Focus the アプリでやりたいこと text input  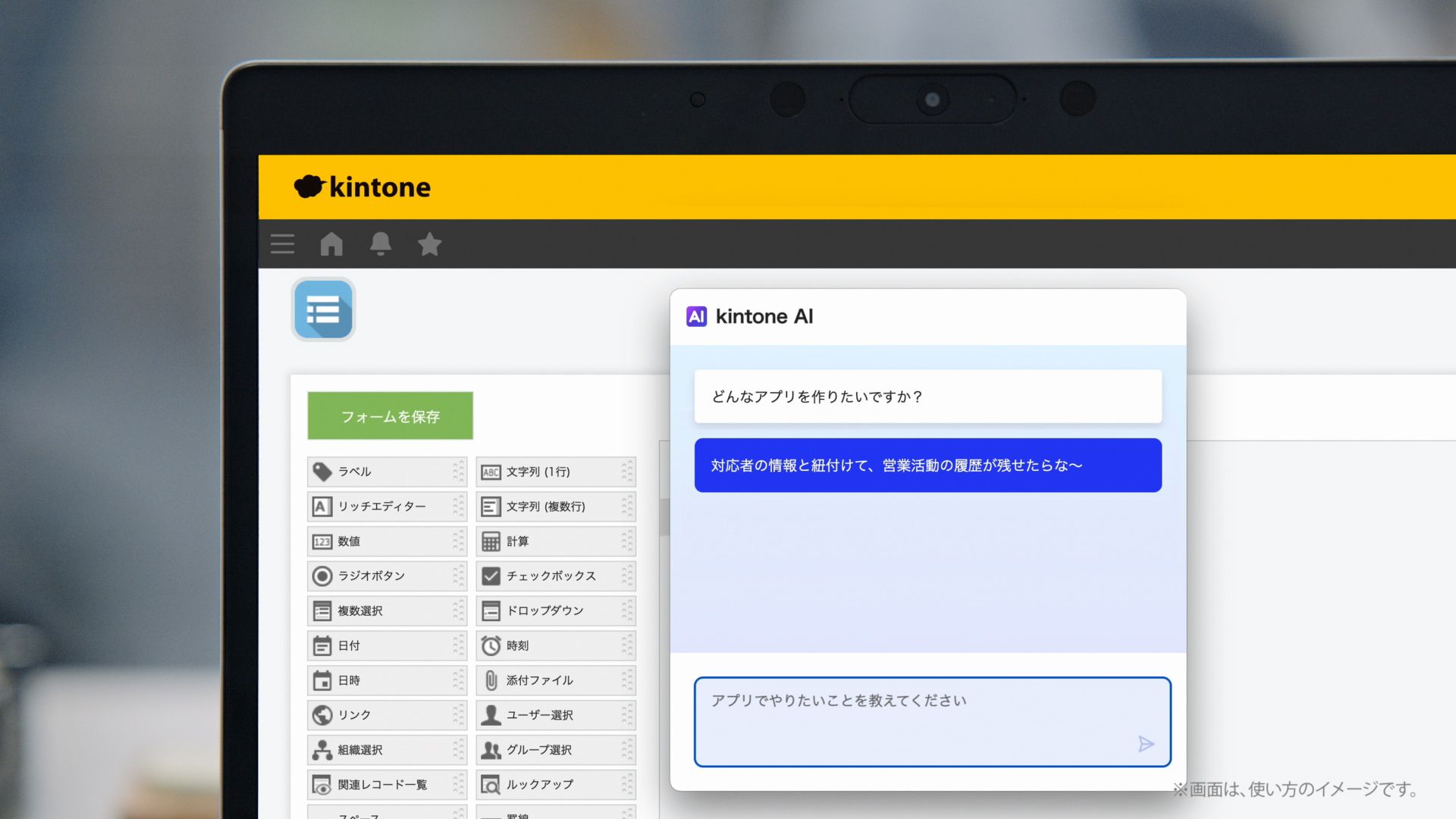click(933, 722)
